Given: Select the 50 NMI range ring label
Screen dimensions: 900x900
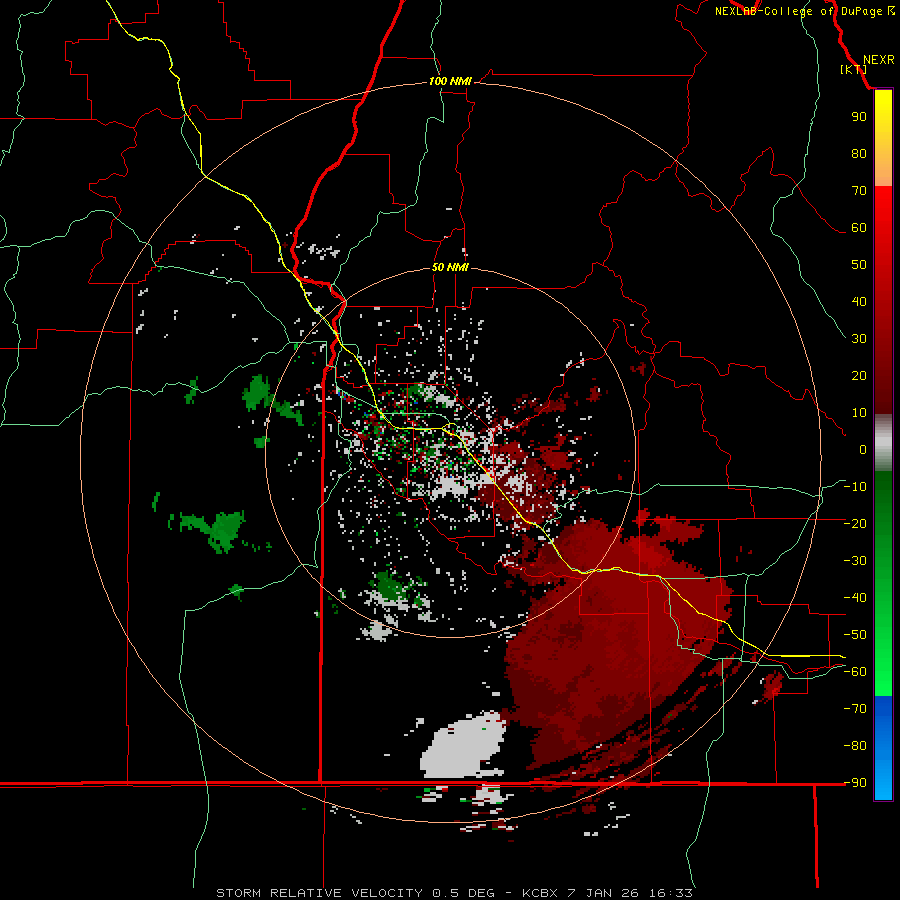Looking at the screenshot, I should 450,267.
